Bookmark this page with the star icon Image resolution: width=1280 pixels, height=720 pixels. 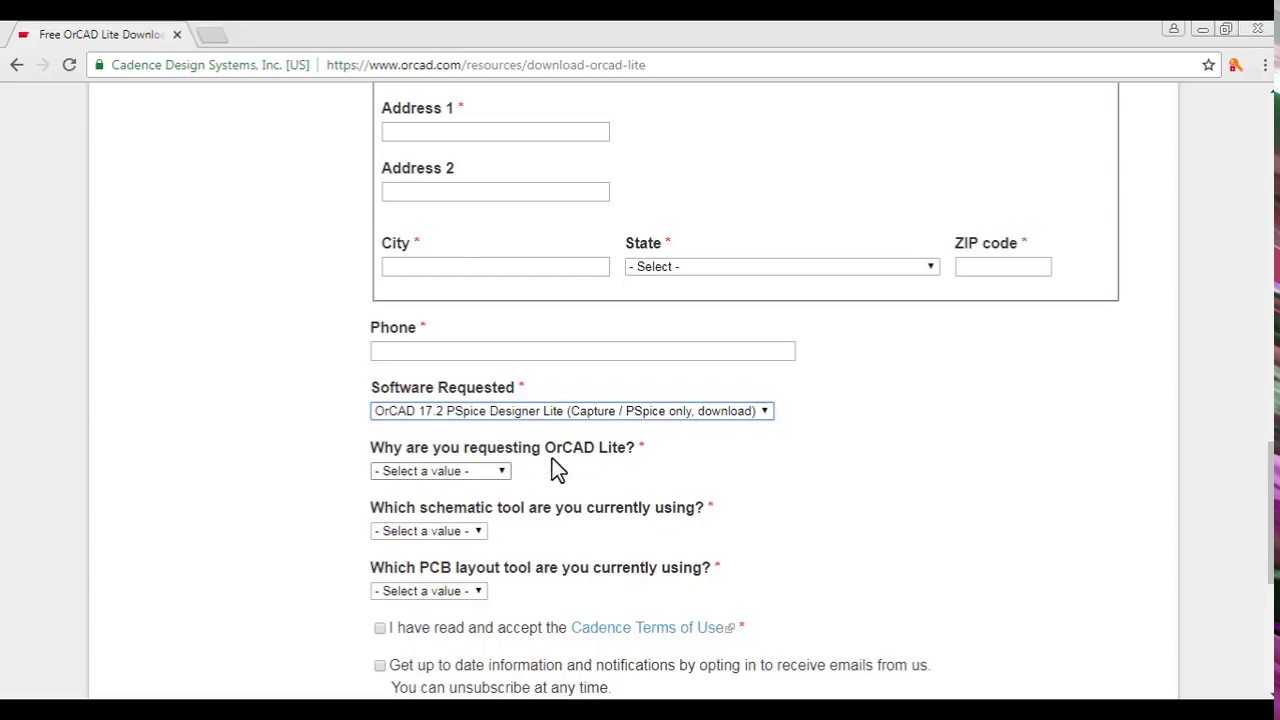[x=1208, y=65]
